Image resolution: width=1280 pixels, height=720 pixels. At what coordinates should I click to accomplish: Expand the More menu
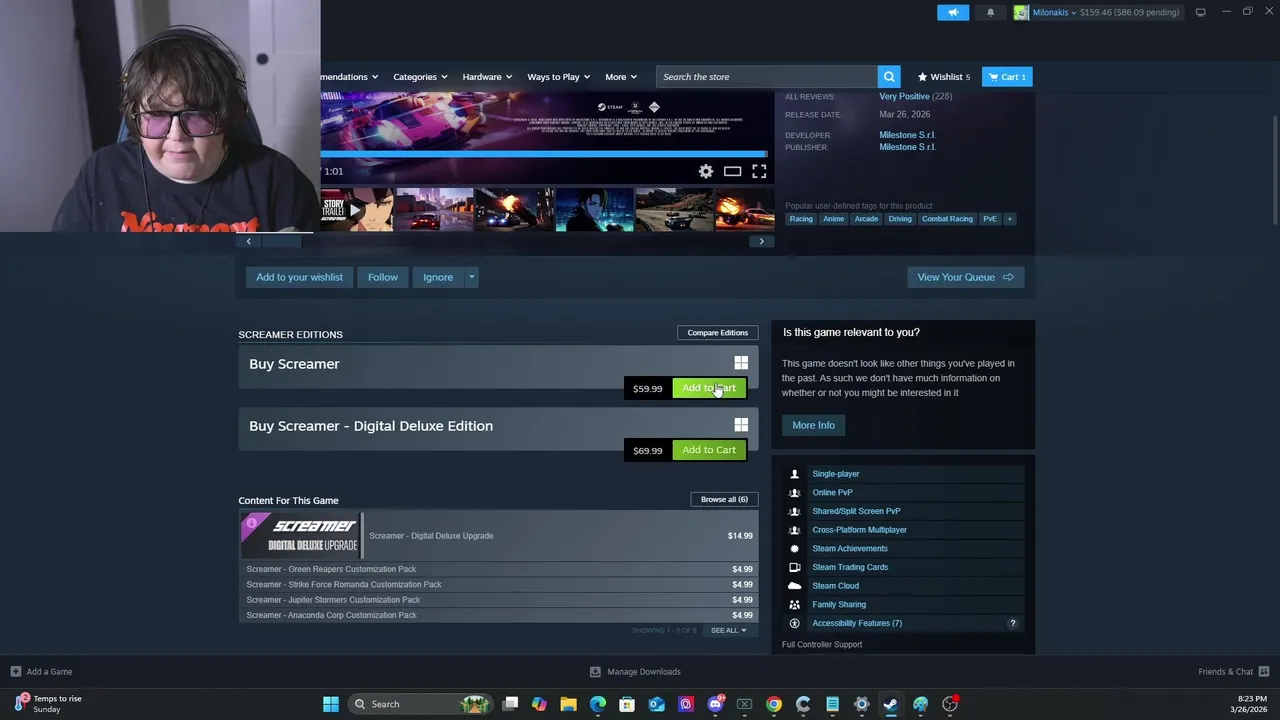point(621,77)
